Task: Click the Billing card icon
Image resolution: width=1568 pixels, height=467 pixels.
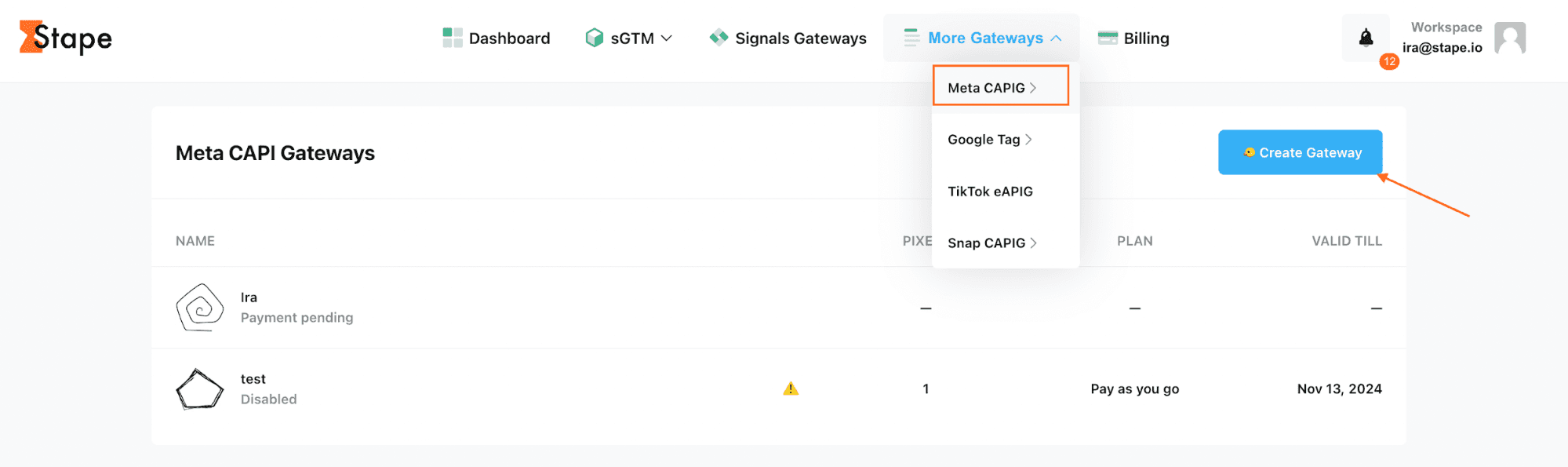Action: (1108, 38)
